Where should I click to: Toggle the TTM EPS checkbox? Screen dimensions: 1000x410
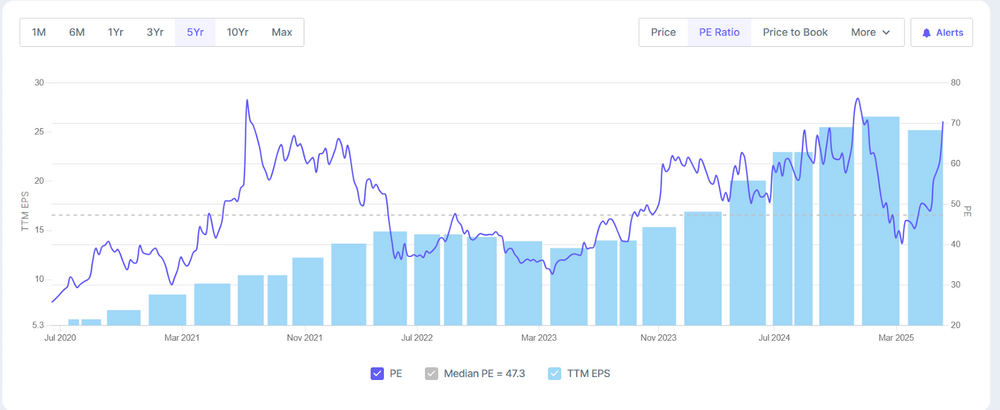tap(554, 374)
